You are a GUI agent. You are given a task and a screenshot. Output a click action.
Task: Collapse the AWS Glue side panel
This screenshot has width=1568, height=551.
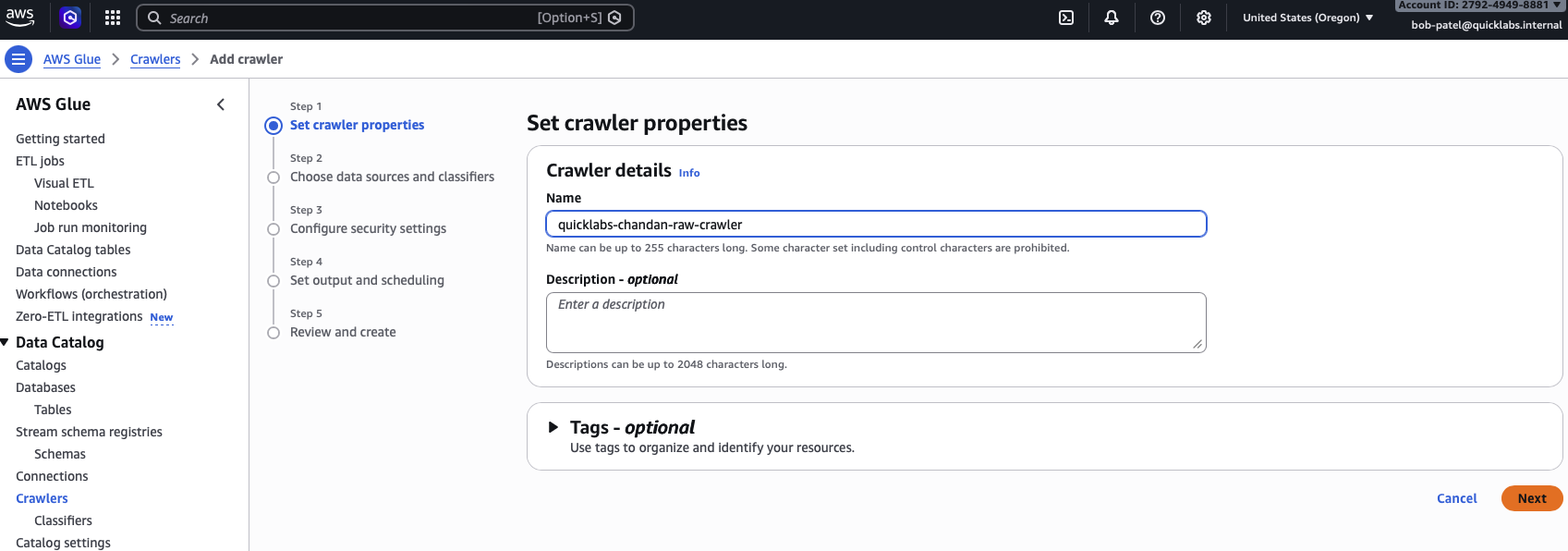coord(221,104)
